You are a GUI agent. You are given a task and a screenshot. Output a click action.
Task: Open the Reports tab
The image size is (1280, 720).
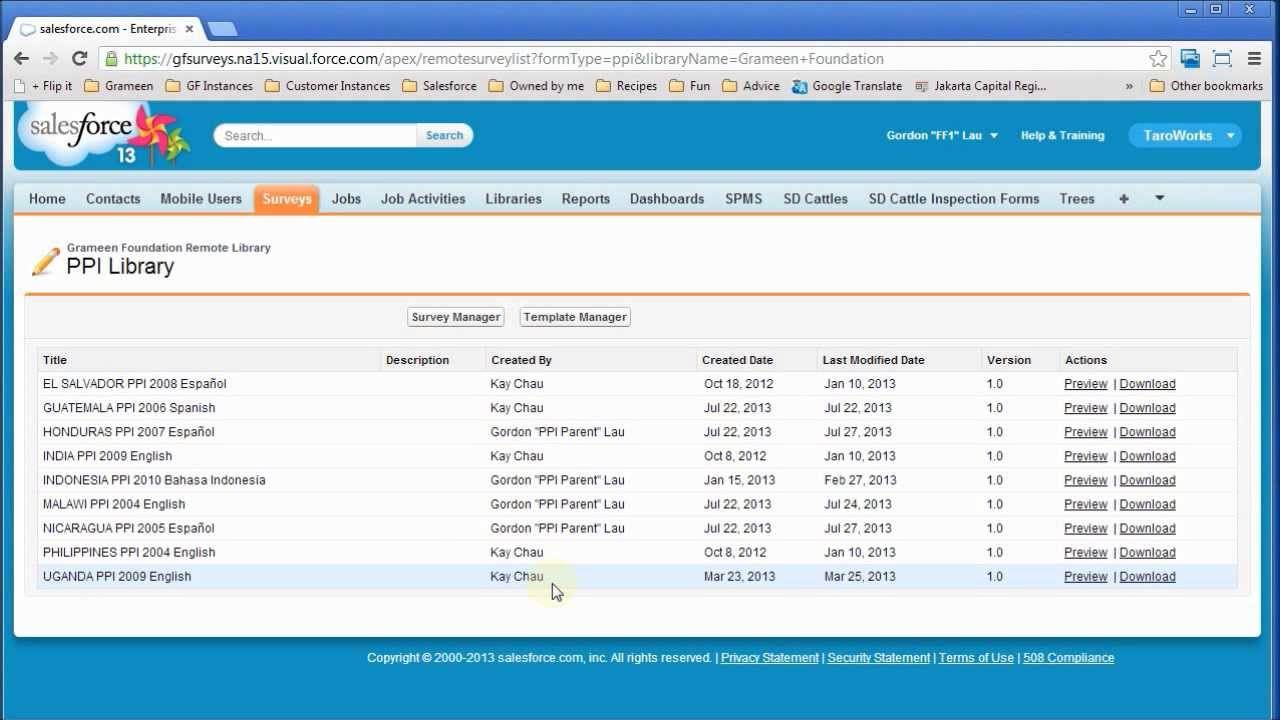[586, 199]
